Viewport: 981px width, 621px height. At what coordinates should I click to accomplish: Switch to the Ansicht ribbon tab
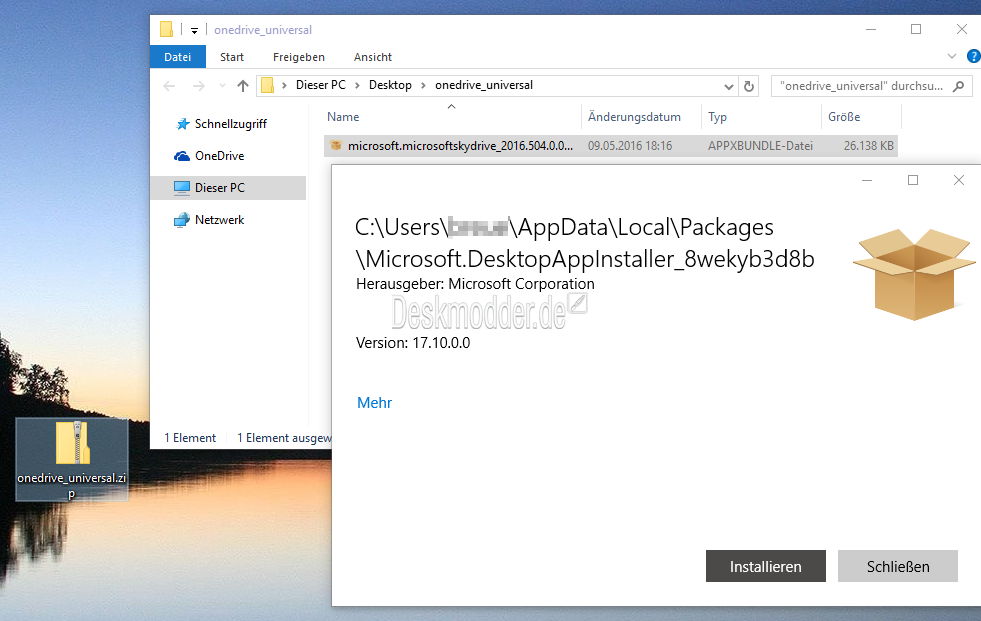point(373,57)
